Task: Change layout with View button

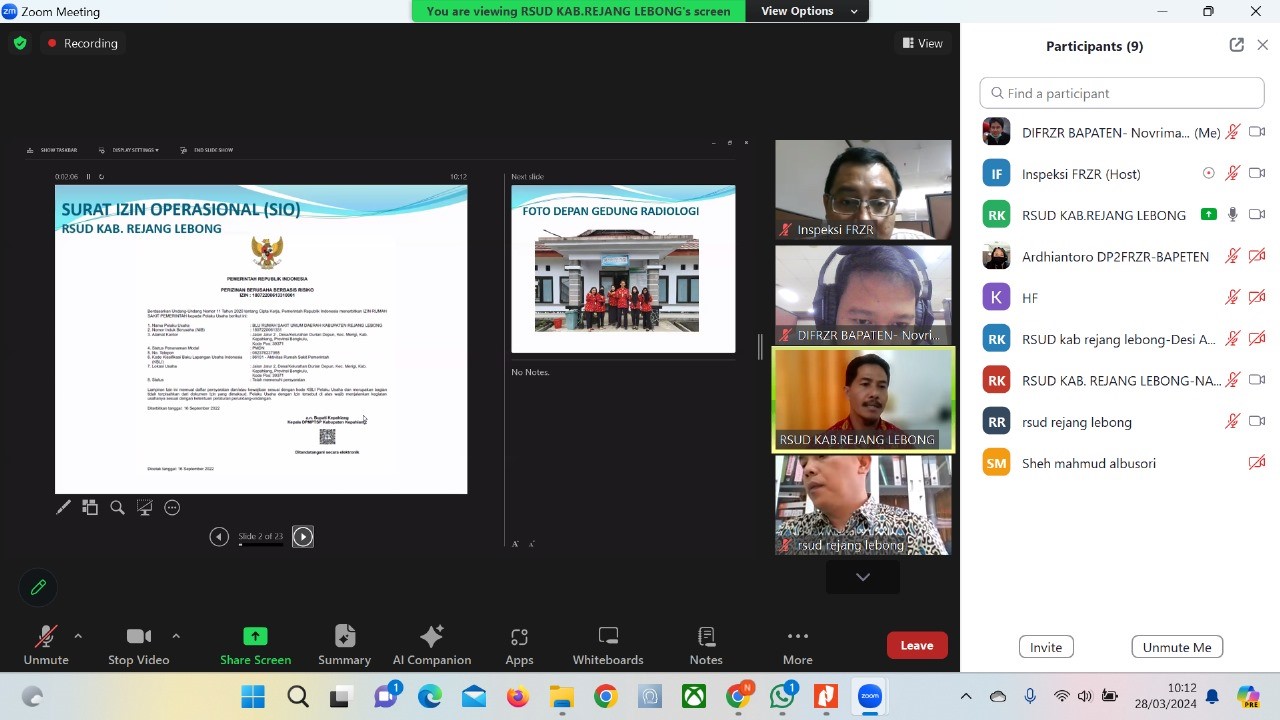Action: [x=923, y=43]
